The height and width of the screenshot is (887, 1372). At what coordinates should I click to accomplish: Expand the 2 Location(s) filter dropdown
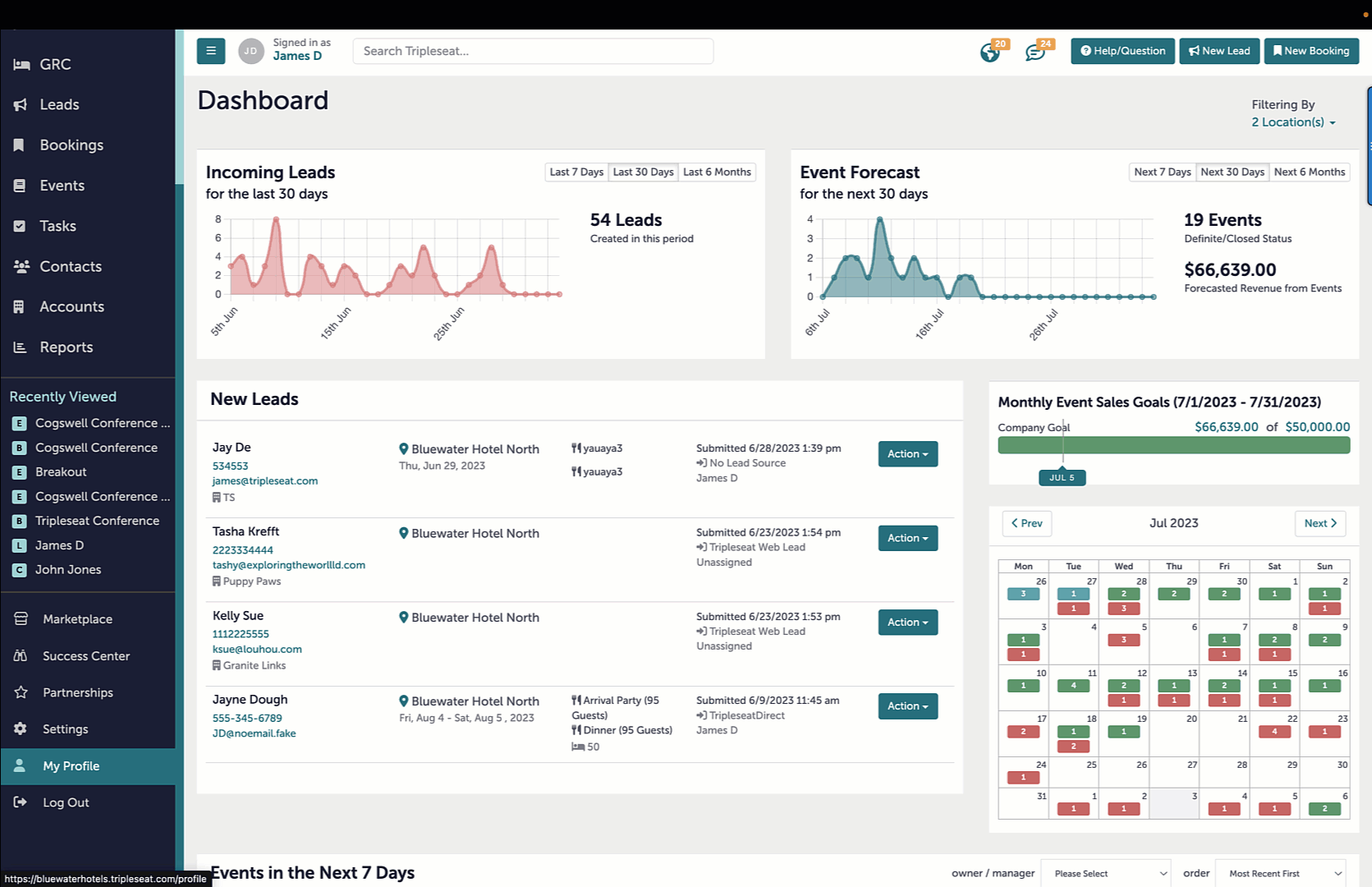(1293, 122)
